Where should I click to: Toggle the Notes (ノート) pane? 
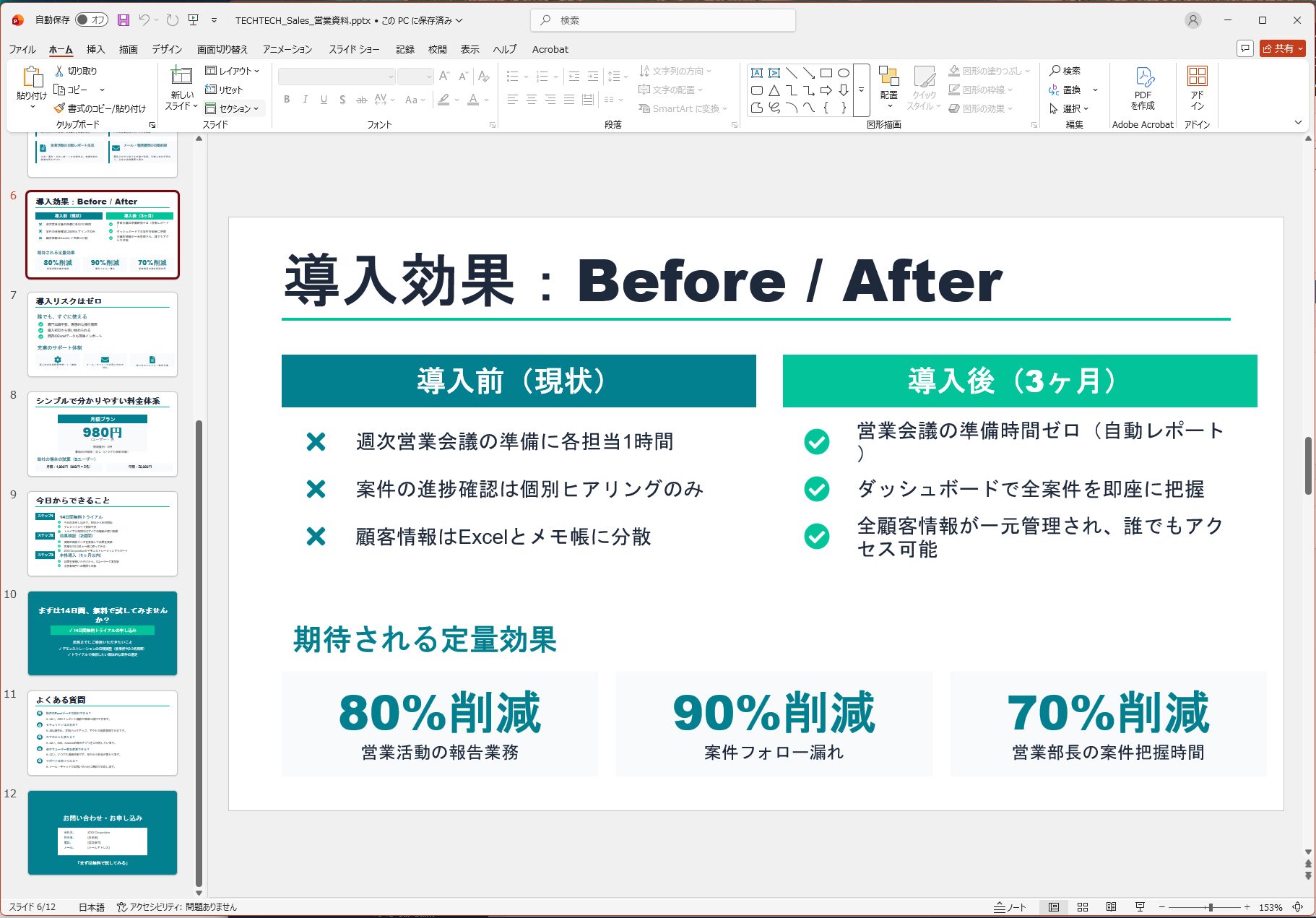coord(1010,907)
